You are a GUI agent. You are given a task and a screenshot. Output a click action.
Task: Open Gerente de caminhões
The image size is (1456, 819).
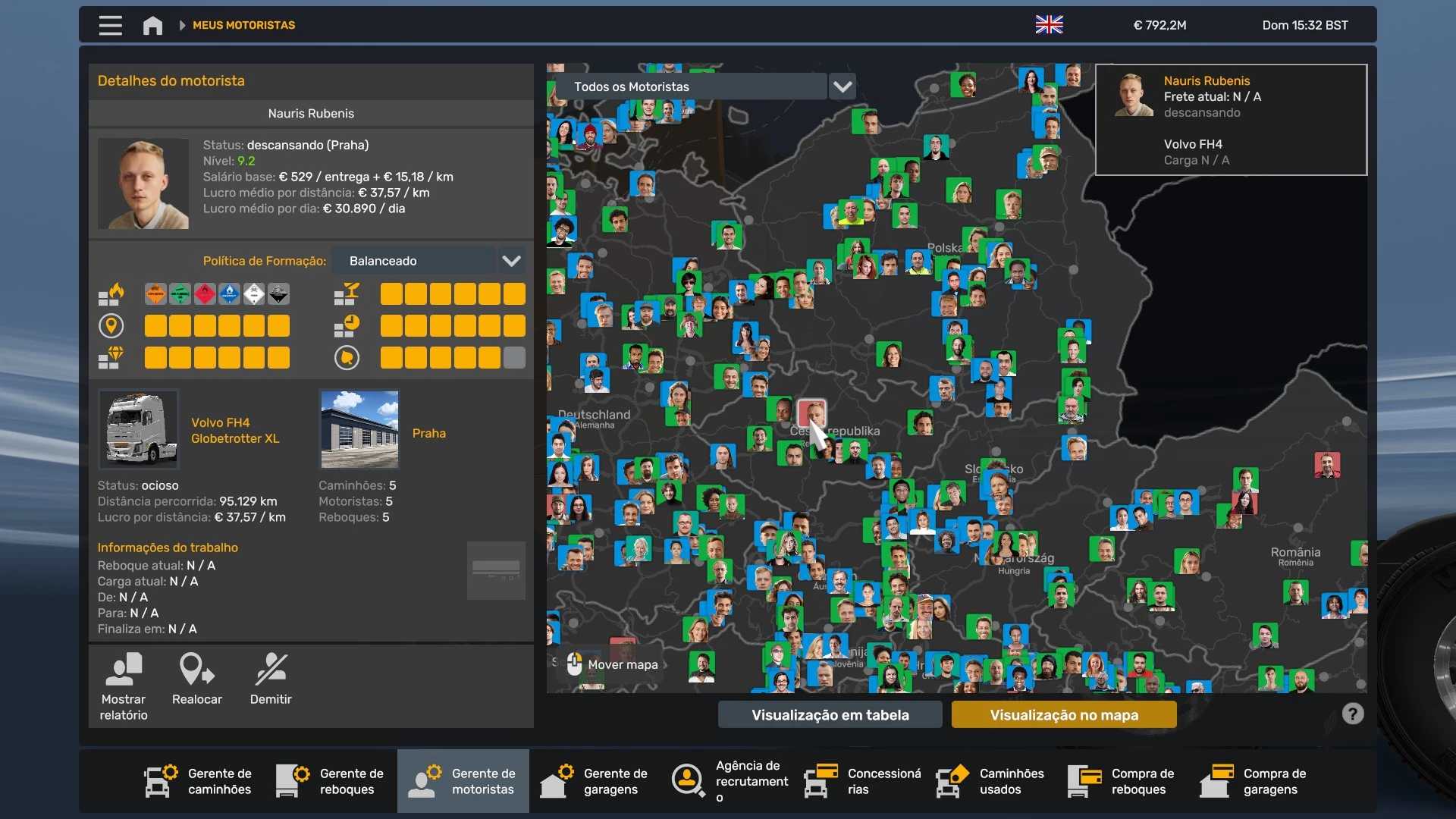coord(199,781)
